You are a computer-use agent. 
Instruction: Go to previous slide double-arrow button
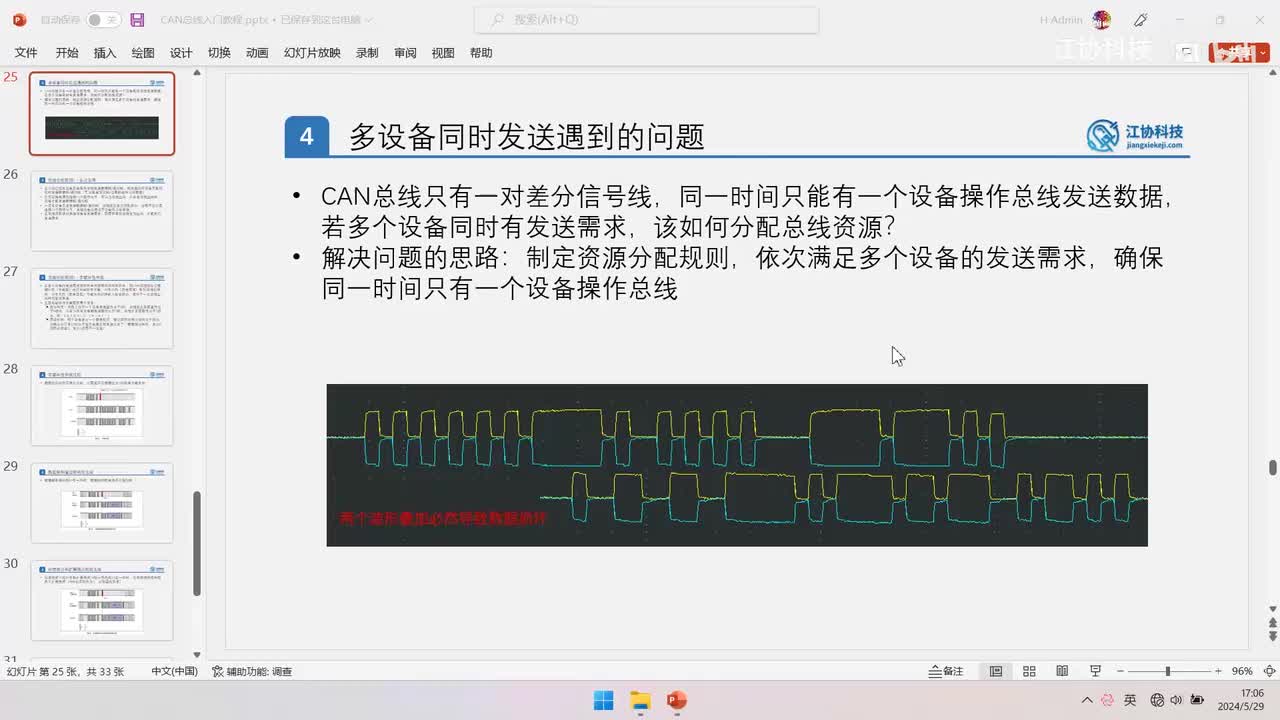[x=1272, y=624]
